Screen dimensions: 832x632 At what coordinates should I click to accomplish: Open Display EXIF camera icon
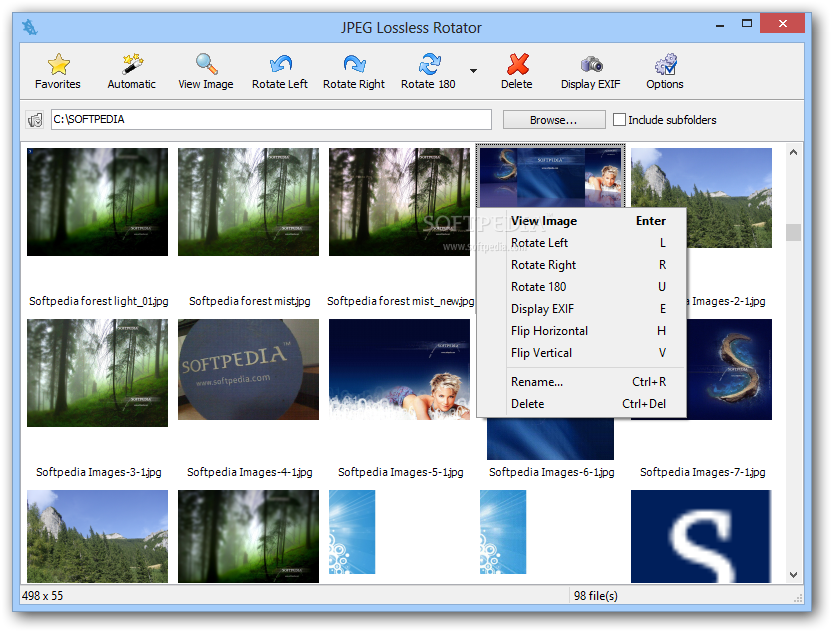click(591, 64)
